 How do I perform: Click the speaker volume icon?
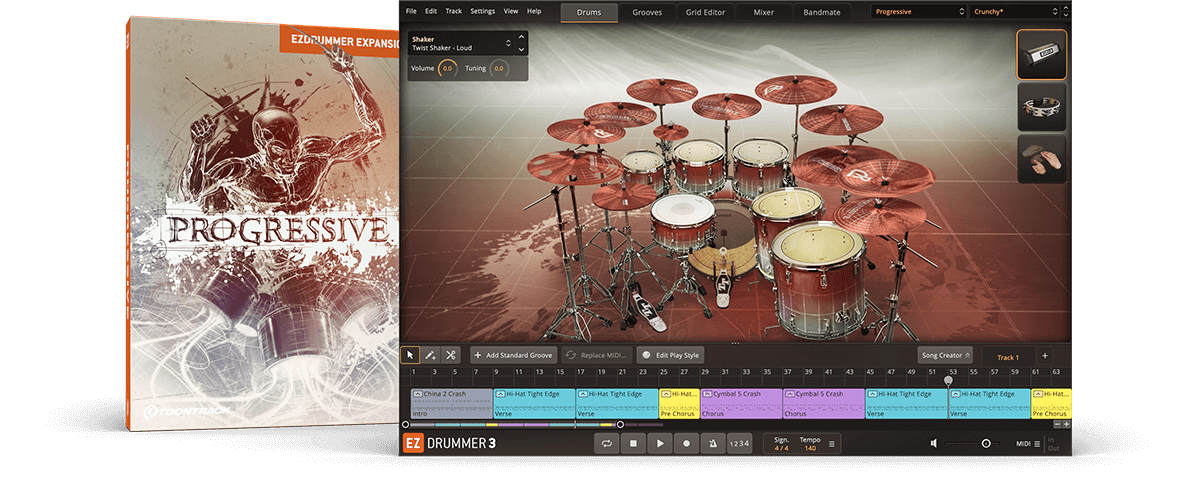[x=933, y=443]
